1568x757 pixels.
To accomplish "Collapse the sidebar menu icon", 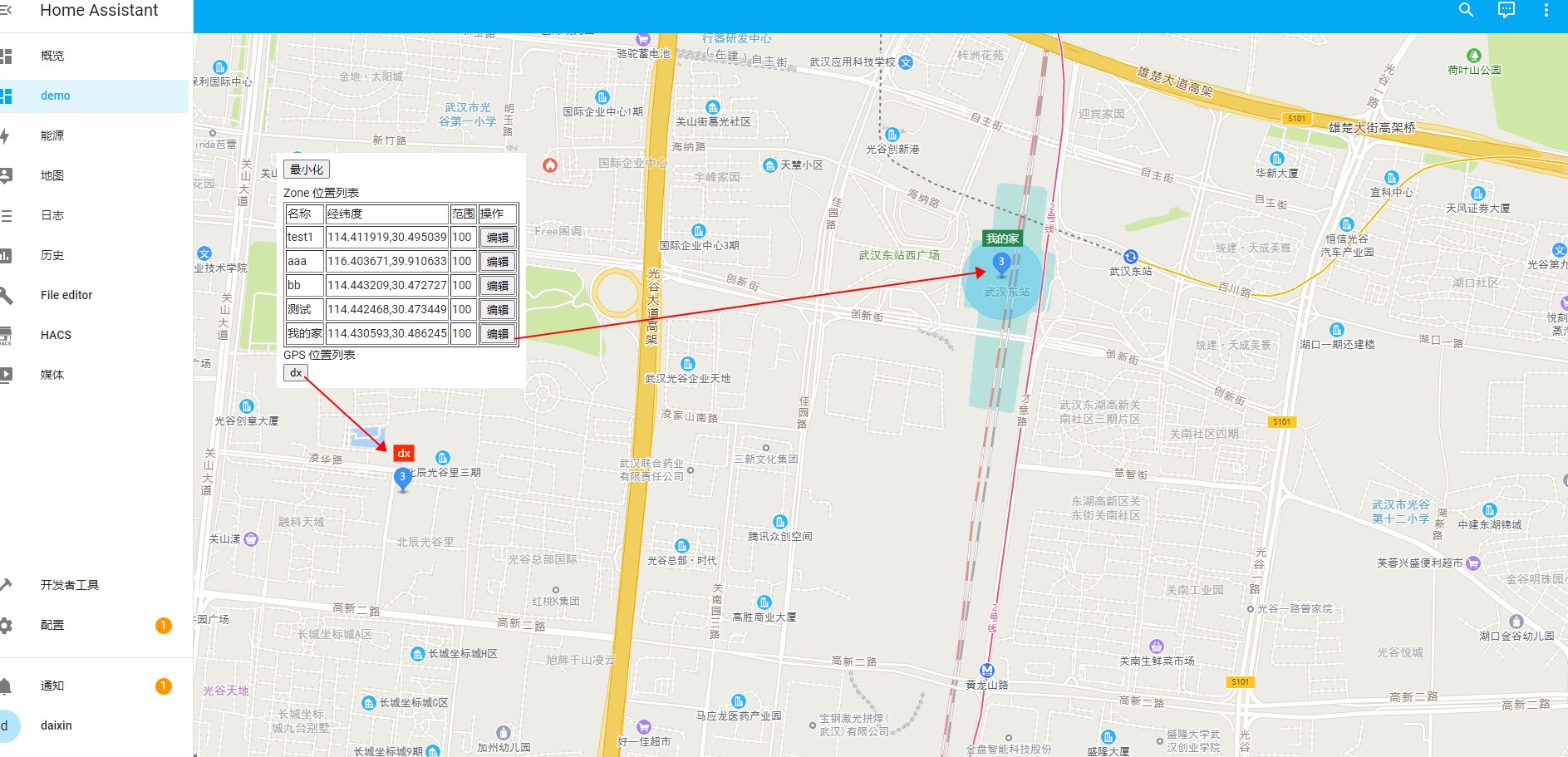I will tap(5, 10).
